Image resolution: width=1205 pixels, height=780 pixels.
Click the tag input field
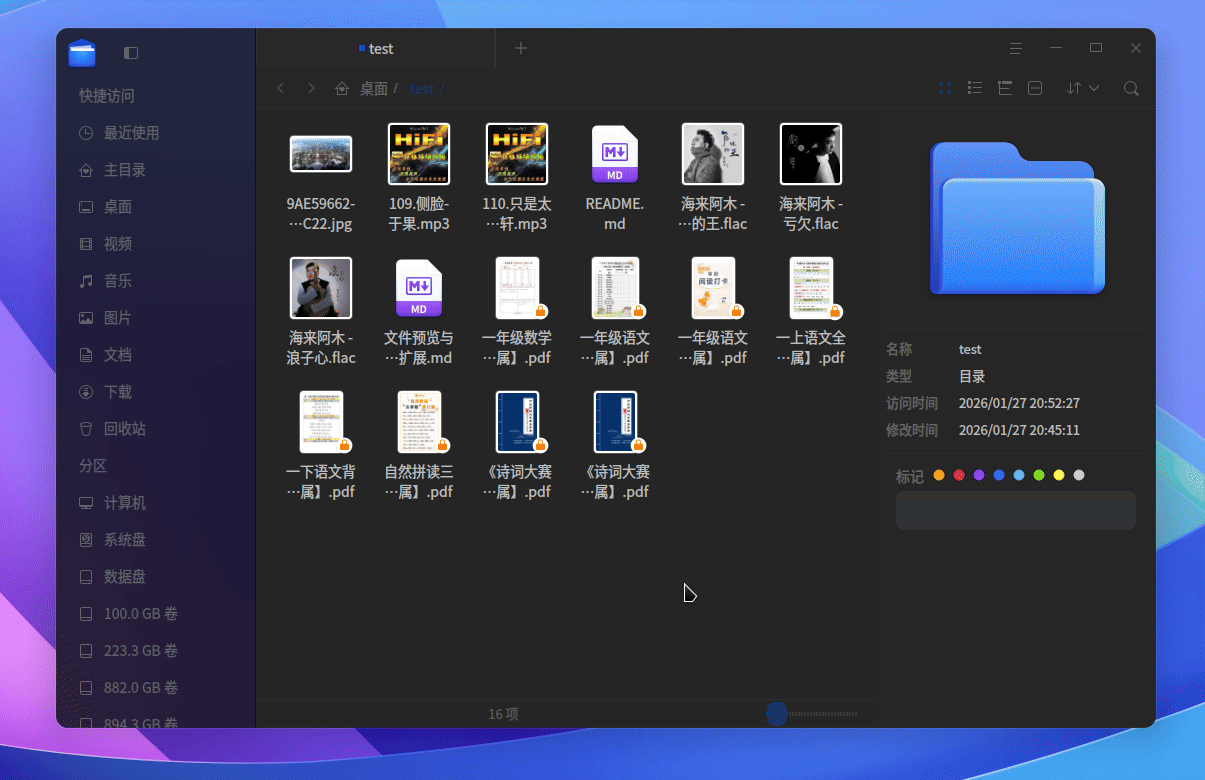1016,510
